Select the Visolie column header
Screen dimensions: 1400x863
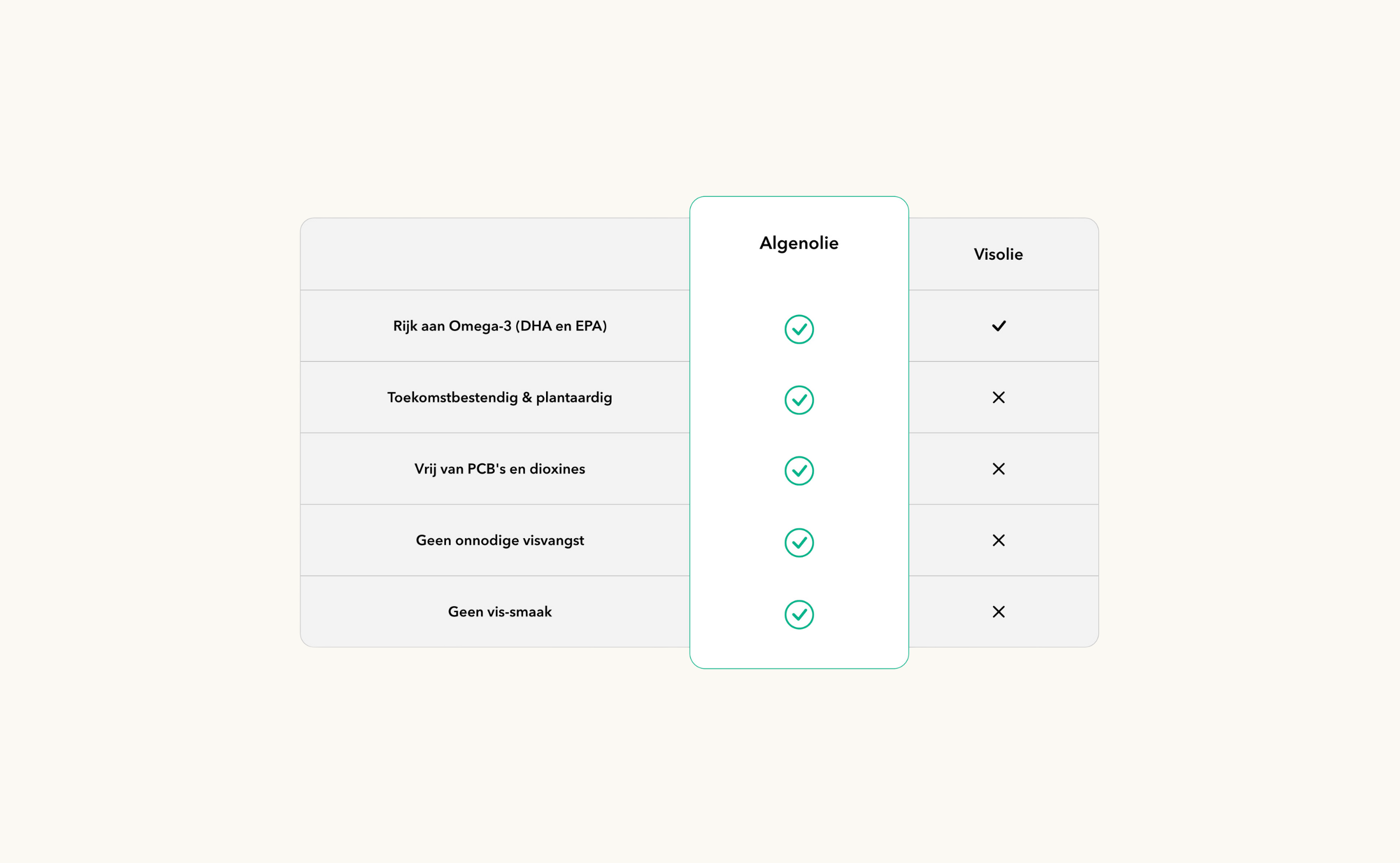[x=999, y=254]
